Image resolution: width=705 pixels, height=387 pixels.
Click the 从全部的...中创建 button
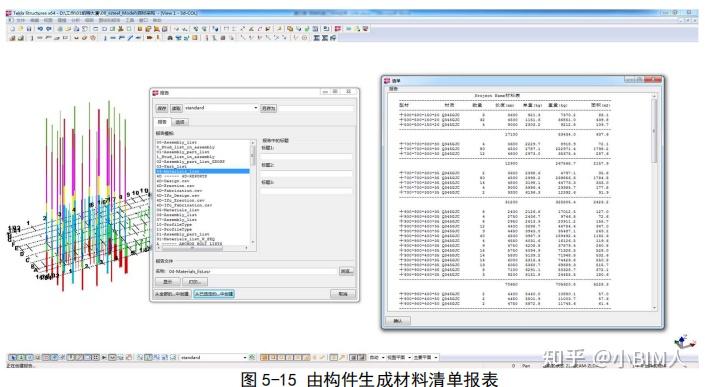[x=173, y=294]
